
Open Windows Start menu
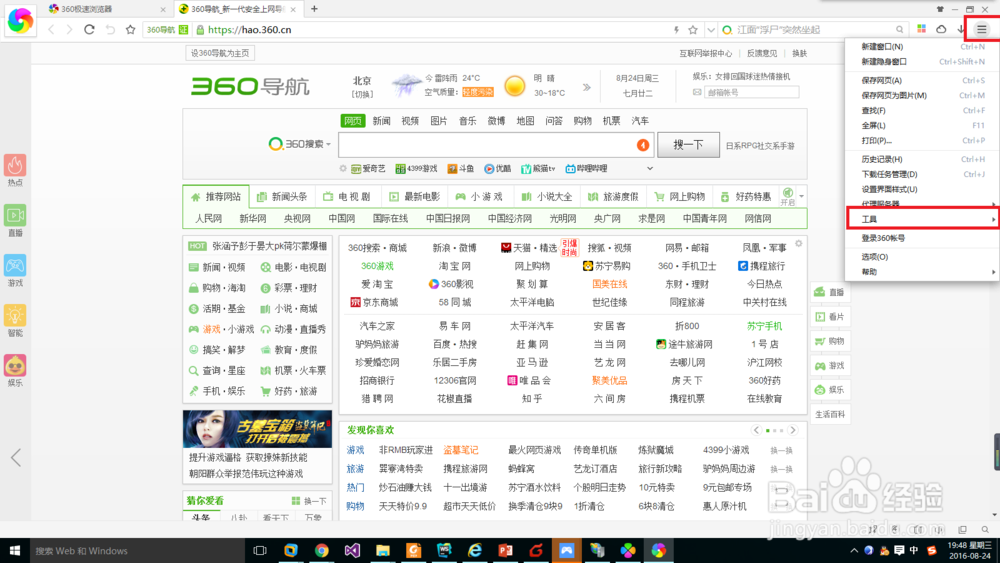tap(15, 550)
